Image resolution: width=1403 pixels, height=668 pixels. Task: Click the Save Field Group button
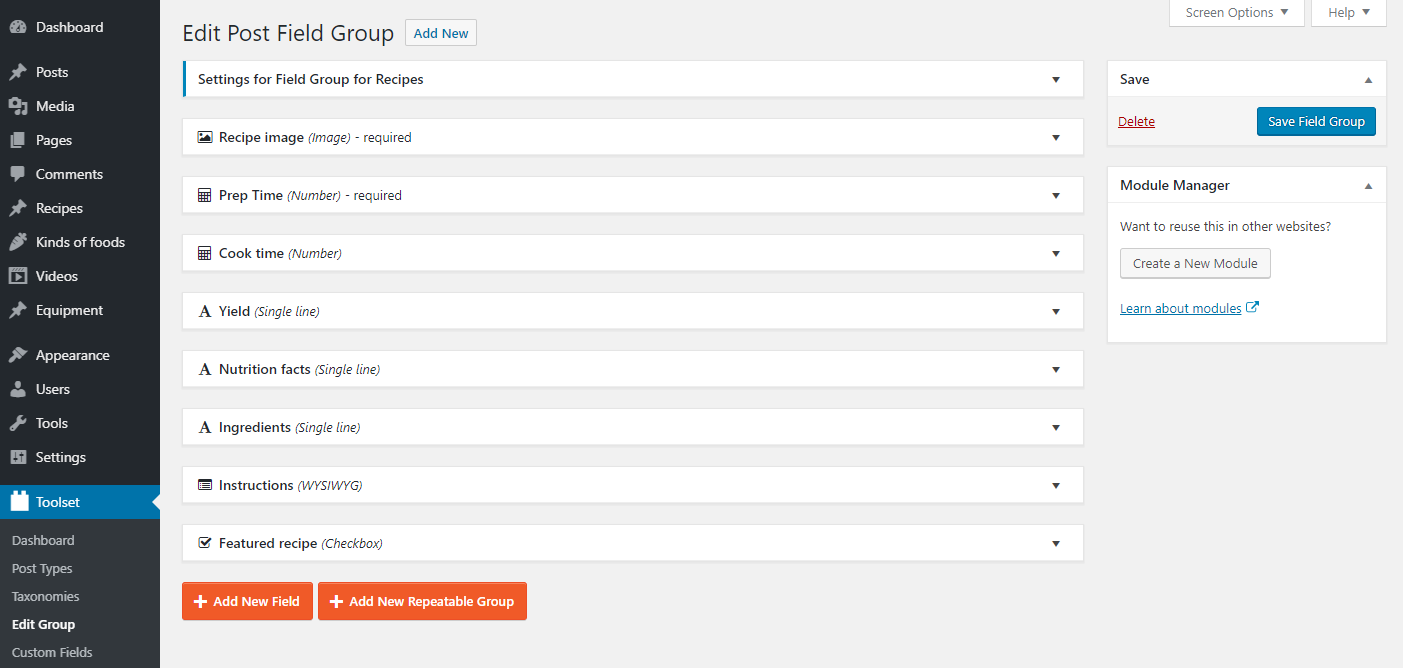click(x=1316, y=122)
